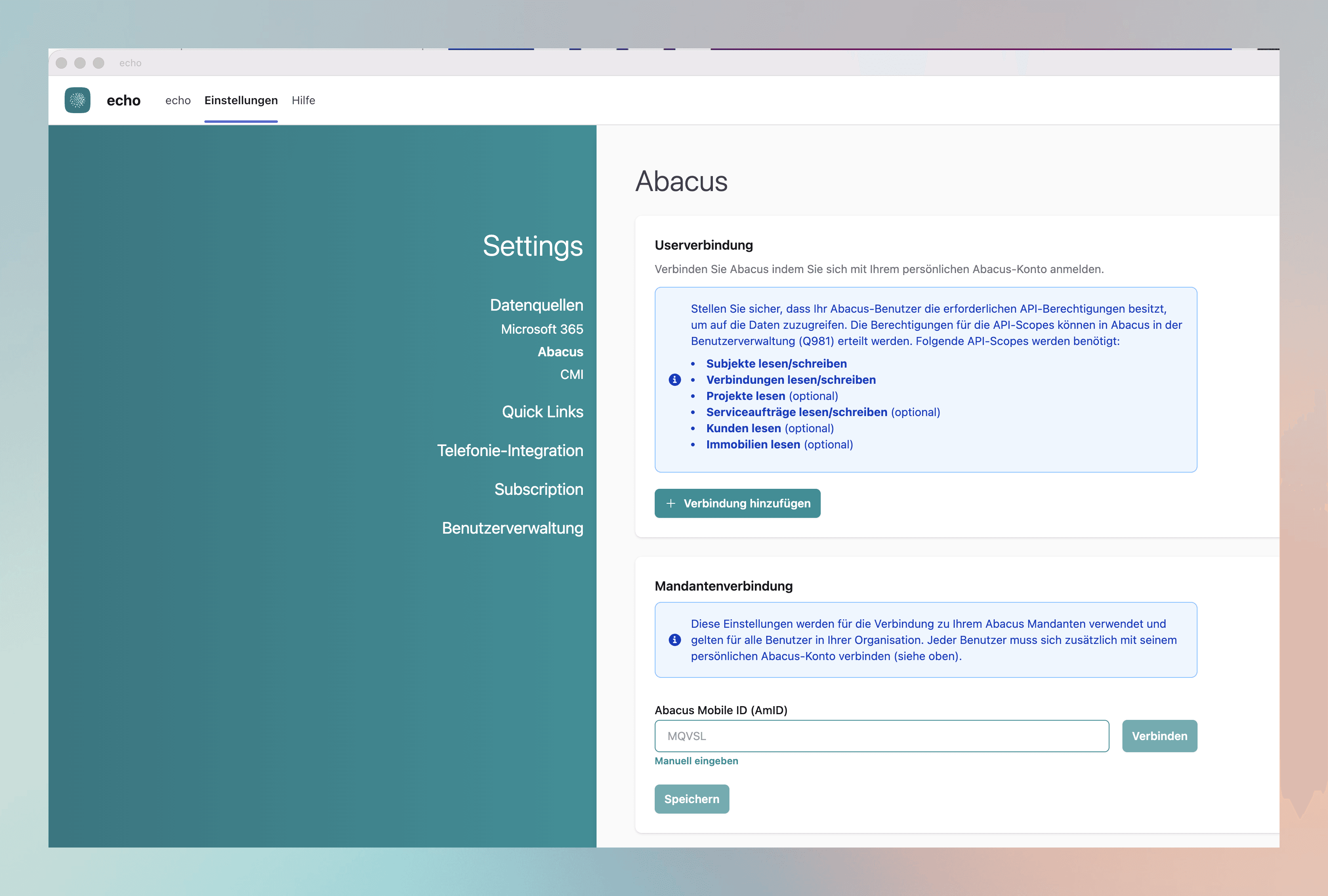1328x896 pixels.
Task: Open Subscription settings
Action: pos(539,490)
